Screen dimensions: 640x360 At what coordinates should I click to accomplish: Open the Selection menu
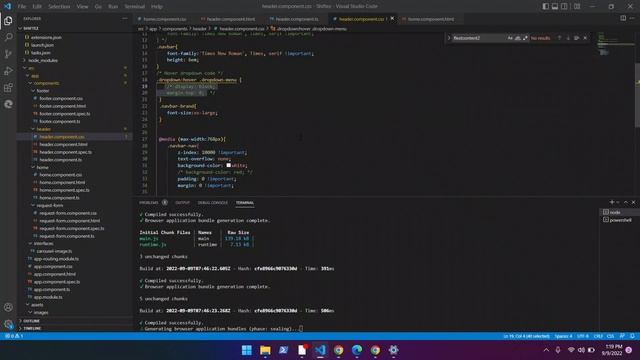coord(59,7)
